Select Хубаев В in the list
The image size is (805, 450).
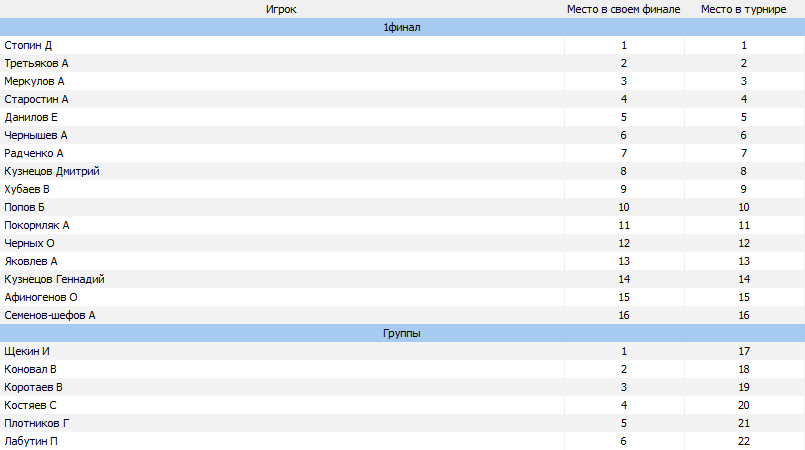pyautogui.click(x=27, y=189)
